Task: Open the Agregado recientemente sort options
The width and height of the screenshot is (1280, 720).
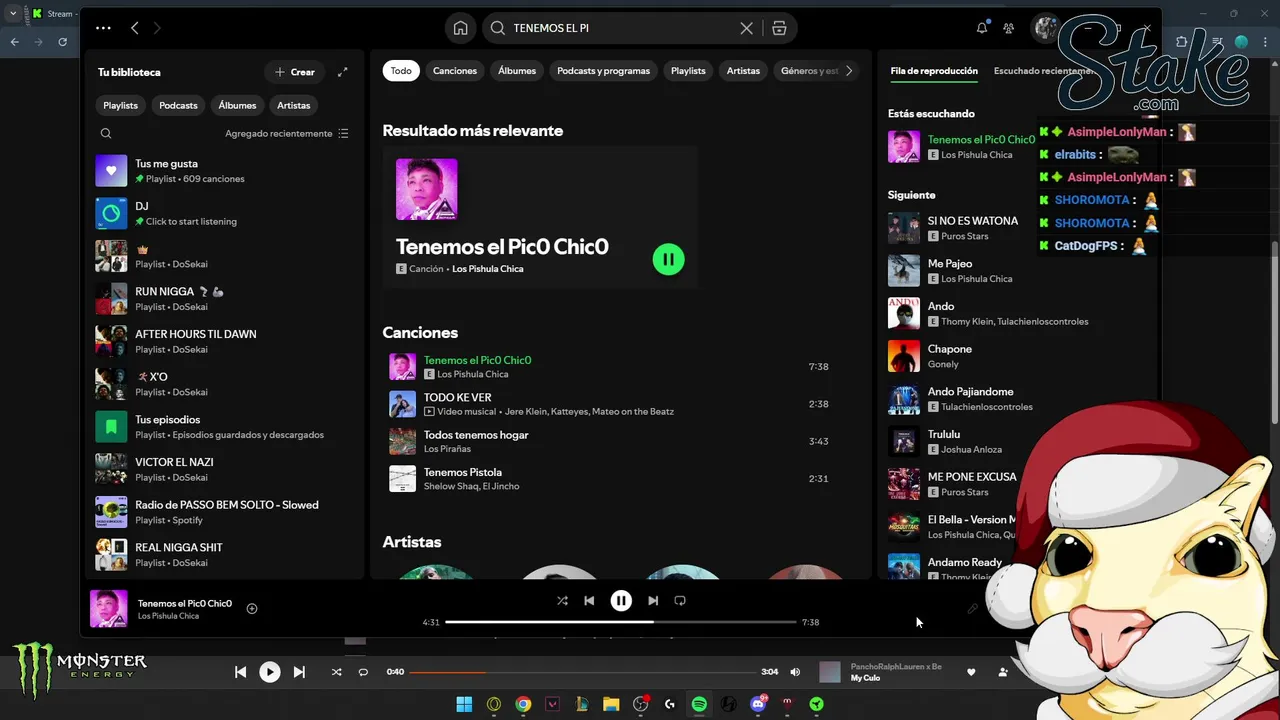Action: 286,133
